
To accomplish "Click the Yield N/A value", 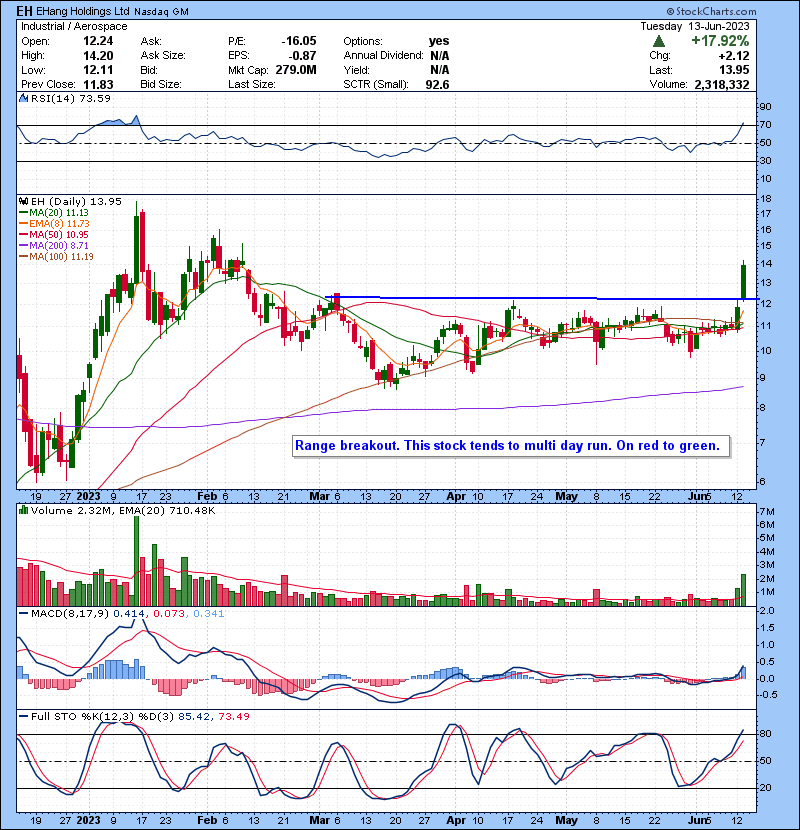I will (439, 70).
